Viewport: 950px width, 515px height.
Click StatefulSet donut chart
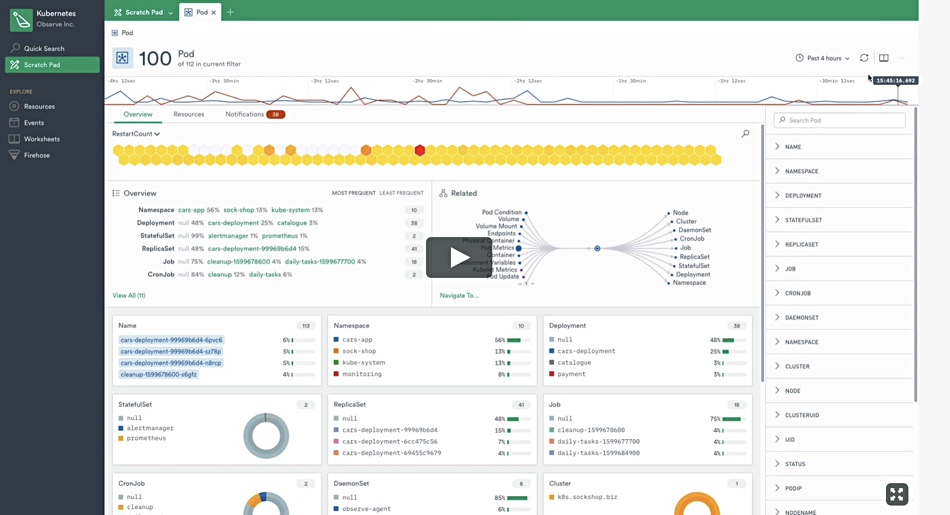coord(266,436)
